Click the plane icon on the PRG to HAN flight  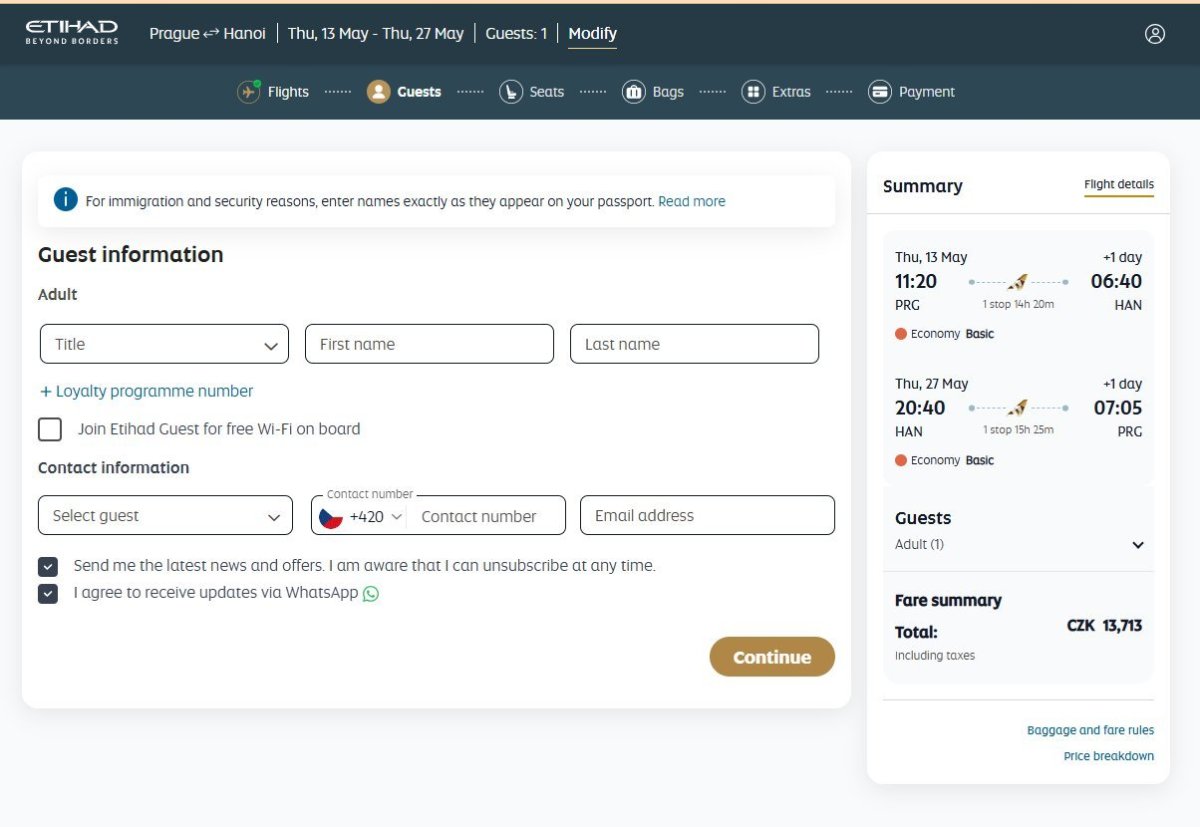pyautogui.click(x=1018, y=282)
